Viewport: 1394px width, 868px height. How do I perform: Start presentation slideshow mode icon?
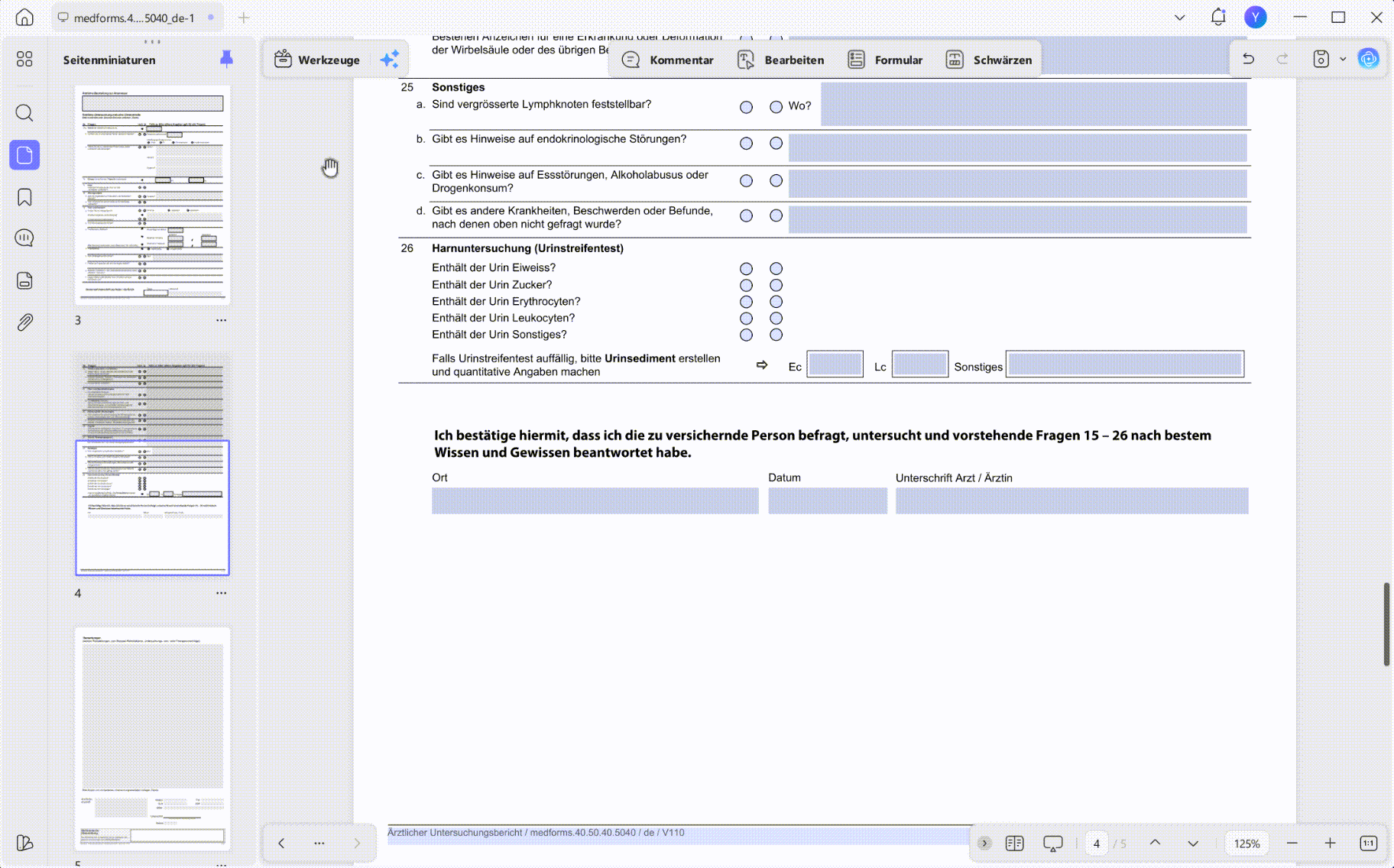click(1053, 844)
